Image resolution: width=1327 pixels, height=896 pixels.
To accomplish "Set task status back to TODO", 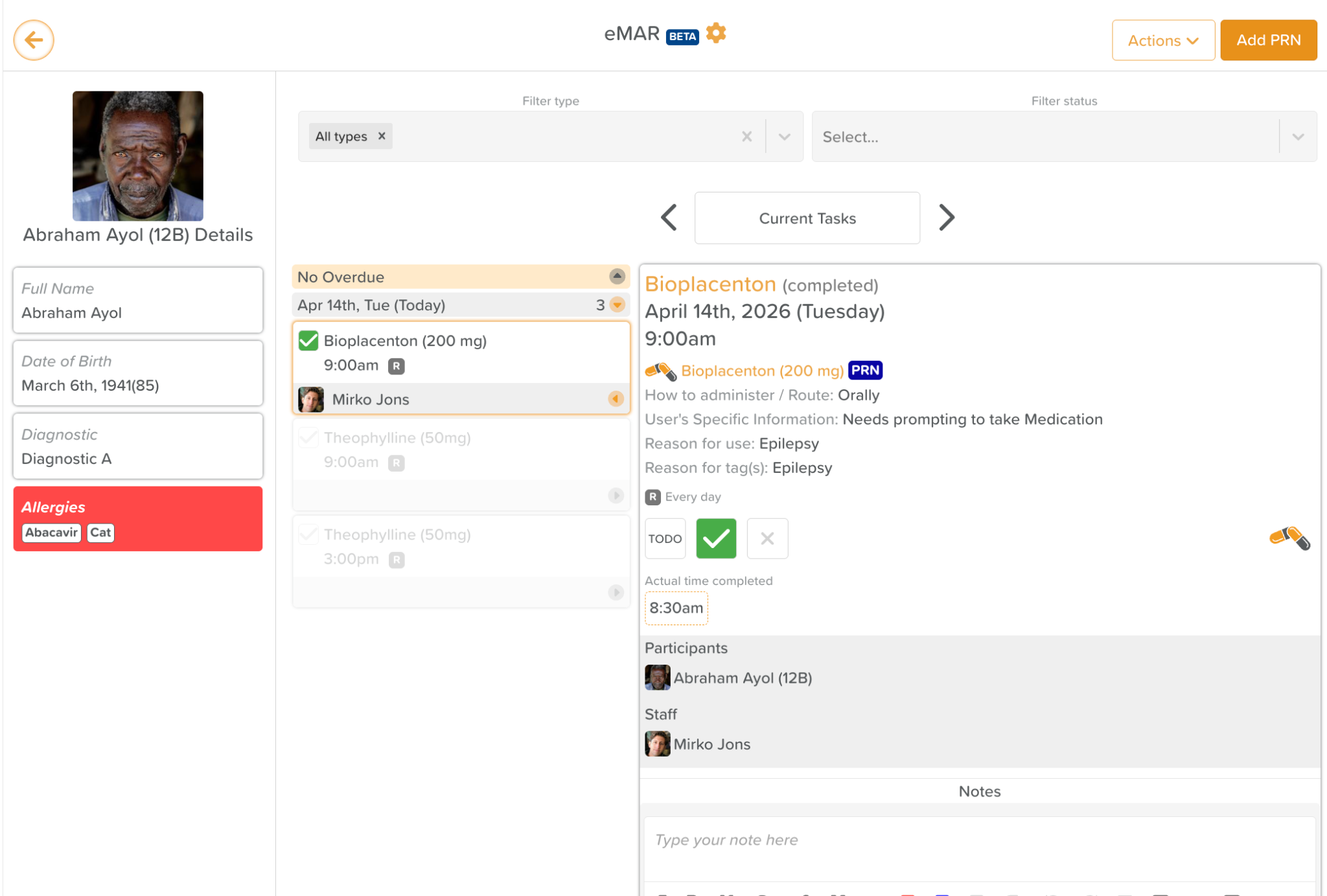I will 665,538.
